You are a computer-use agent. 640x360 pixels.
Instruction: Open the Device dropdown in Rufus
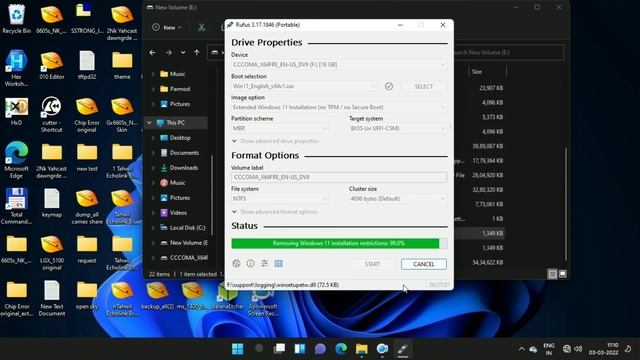point(339,64)
